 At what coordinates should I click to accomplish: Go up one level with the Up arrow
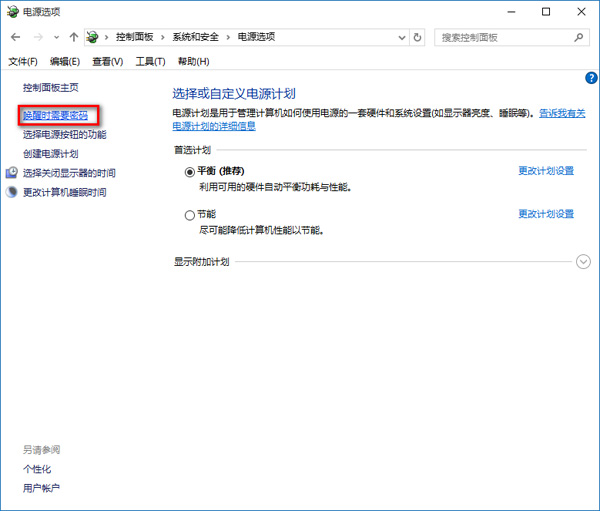tap(73, 37)
